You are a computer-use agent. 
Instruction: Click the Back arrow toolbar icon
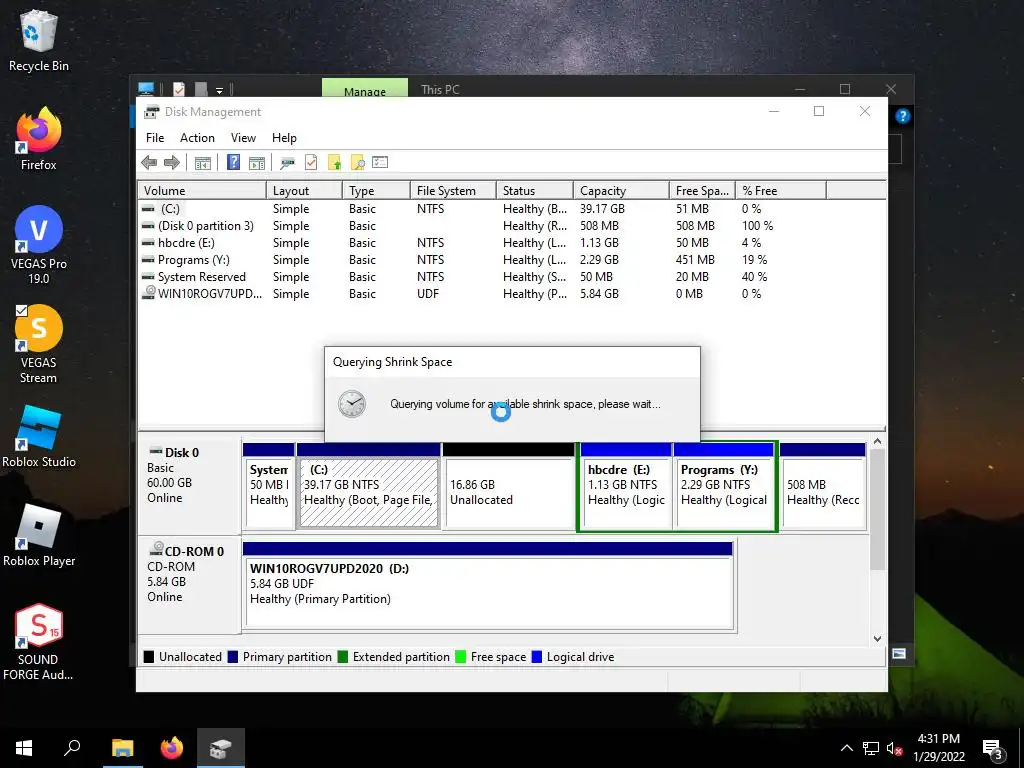pyautogui.click(x=149, y=163)
